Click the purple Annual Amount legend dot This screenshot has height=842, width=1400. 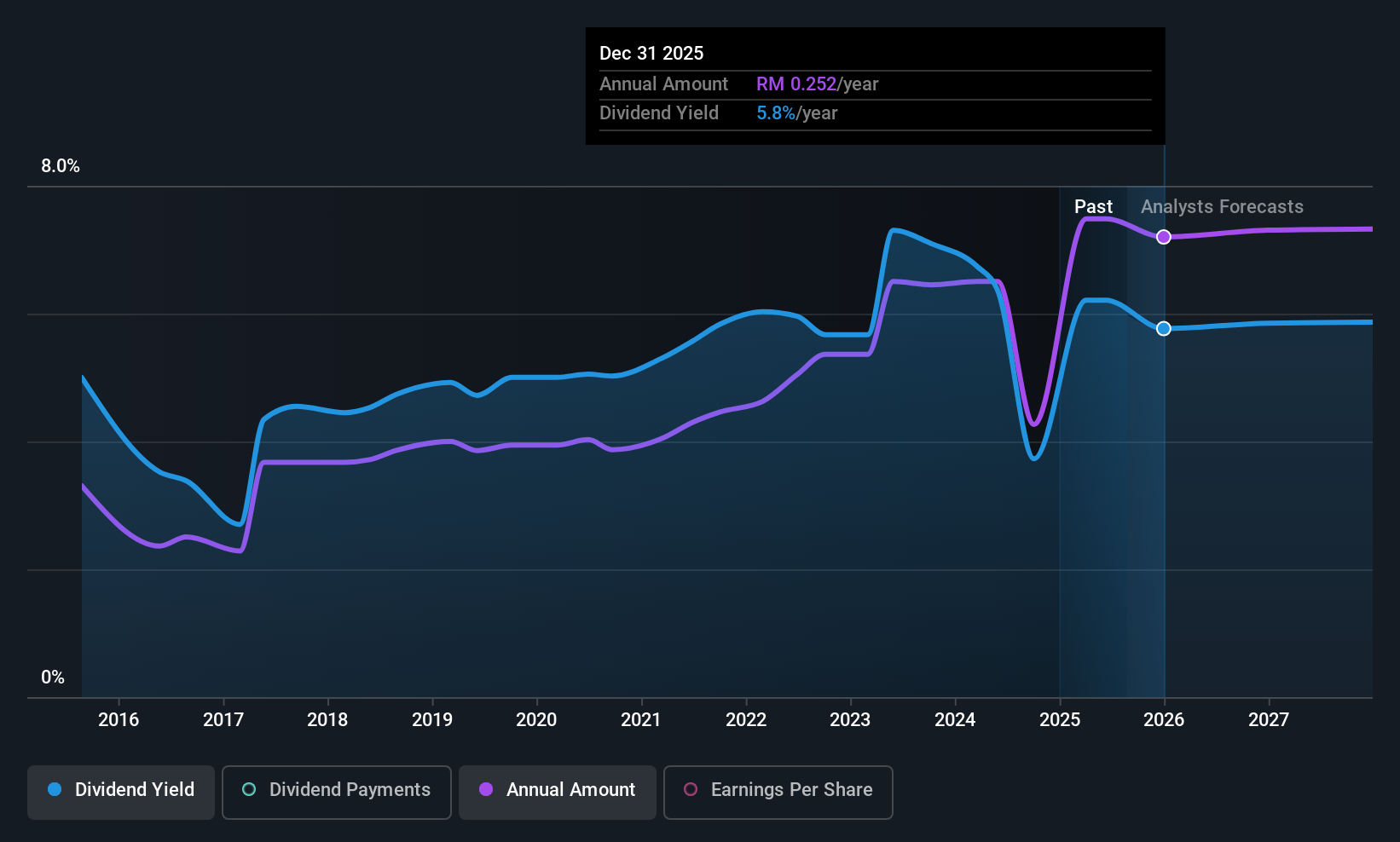point(485,790)
